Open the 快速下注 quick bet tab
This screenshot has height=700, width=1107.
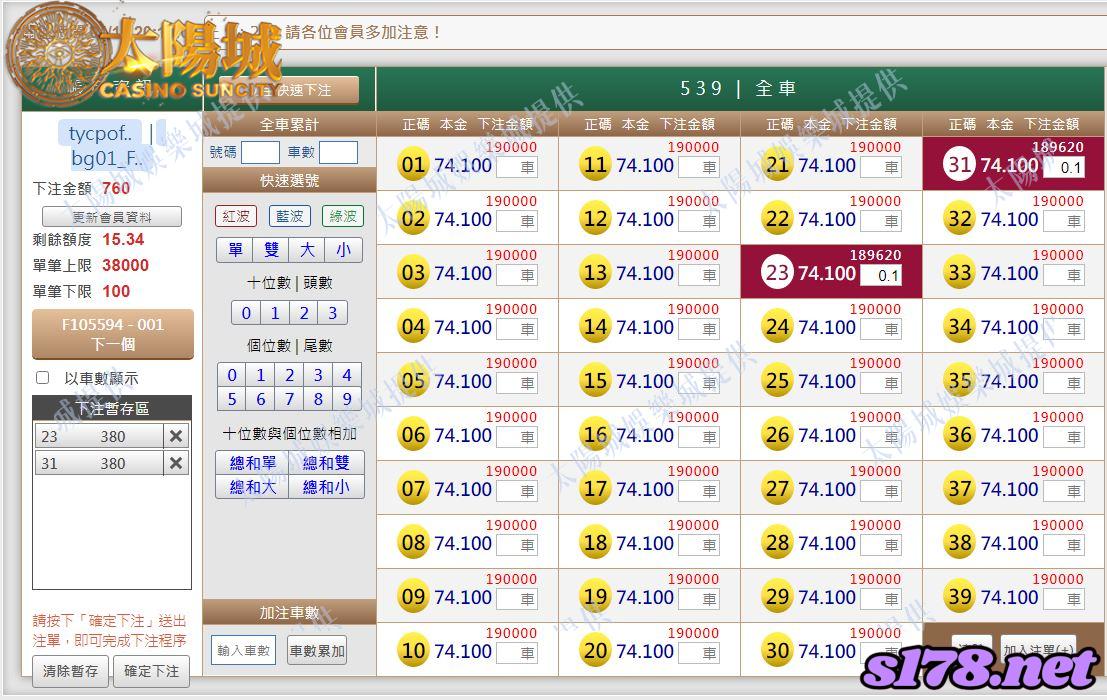(289, 90)
